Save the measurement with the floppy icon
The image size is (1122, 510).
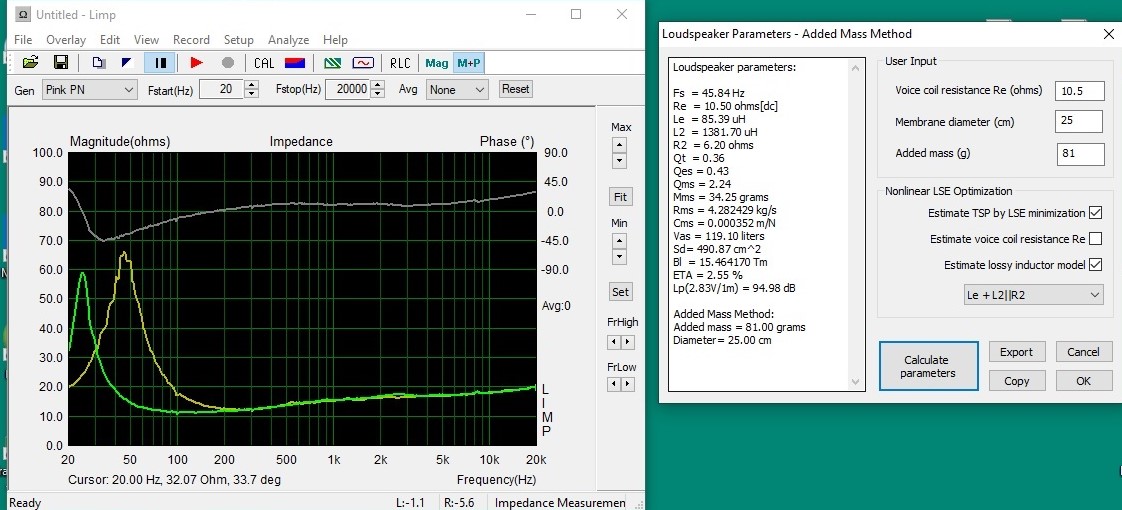61,63
